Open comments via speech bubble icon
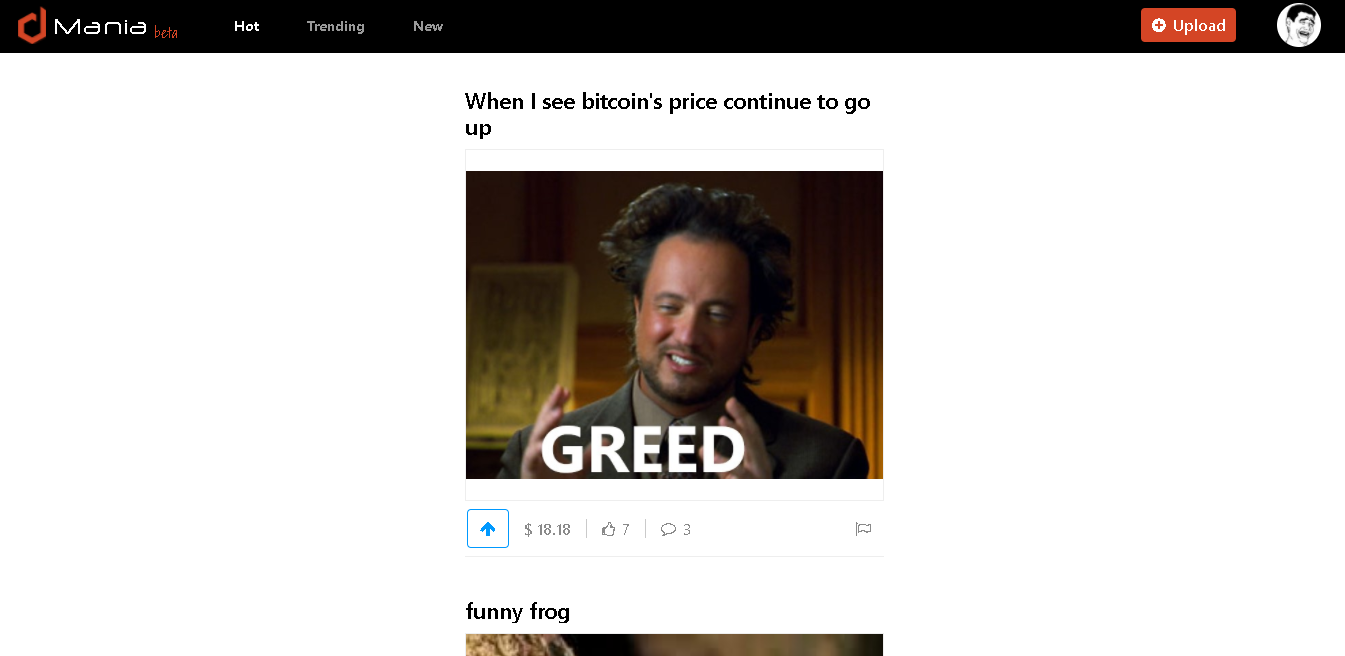 668,529
